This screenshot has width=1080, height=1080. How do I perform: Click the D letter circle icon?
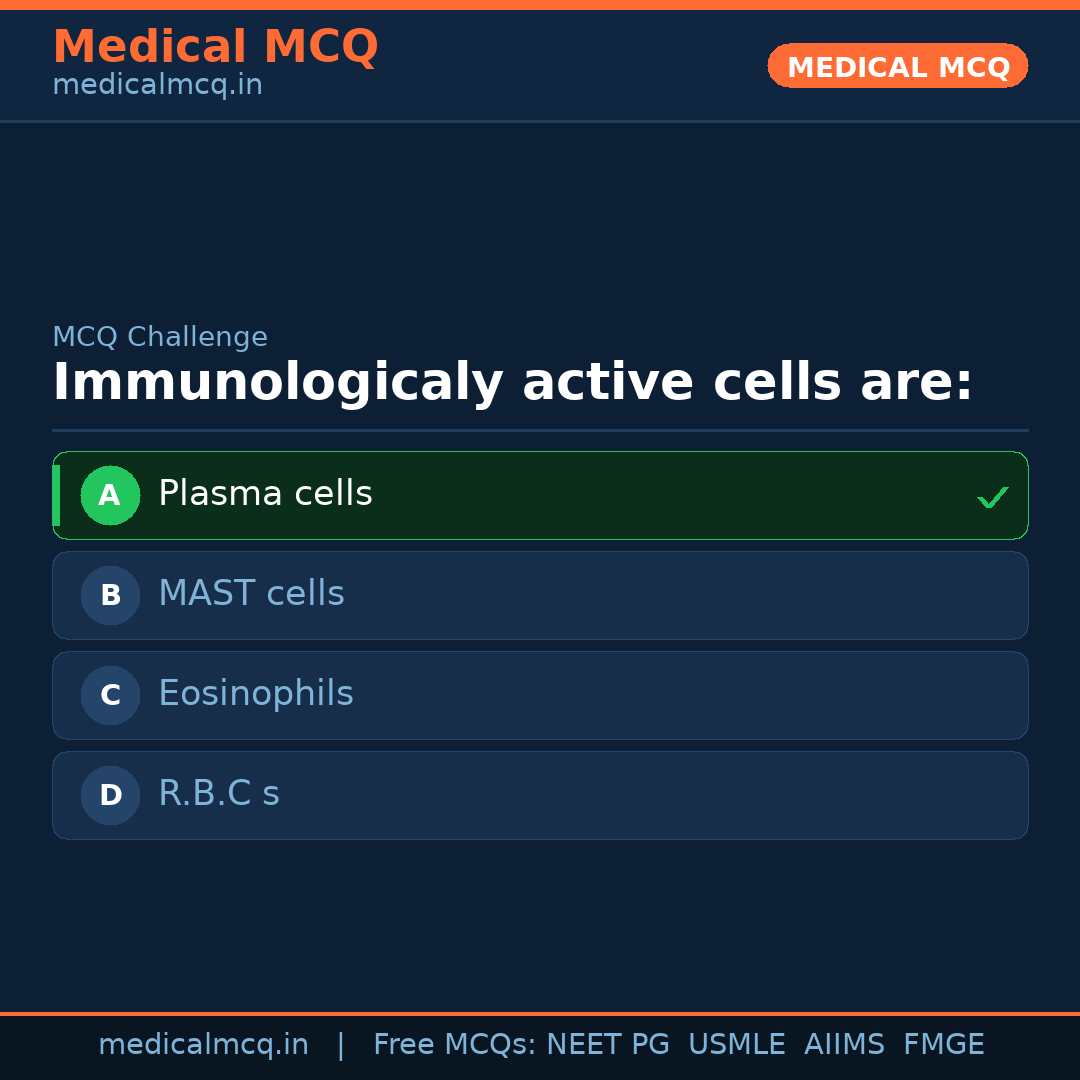[110, 795]
